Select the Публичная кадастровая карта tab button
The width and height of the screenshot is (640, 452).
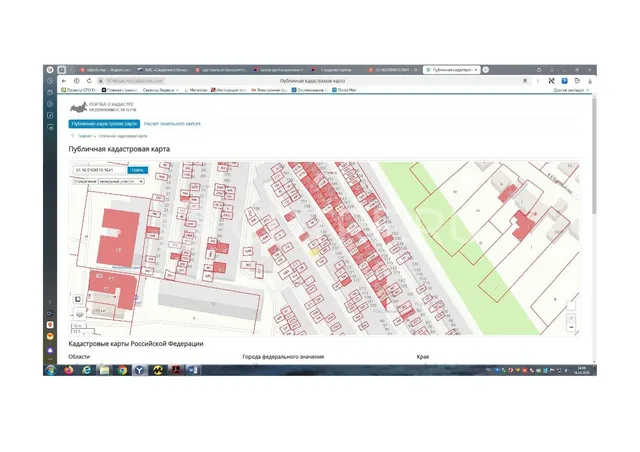click(x=104, y=124)
